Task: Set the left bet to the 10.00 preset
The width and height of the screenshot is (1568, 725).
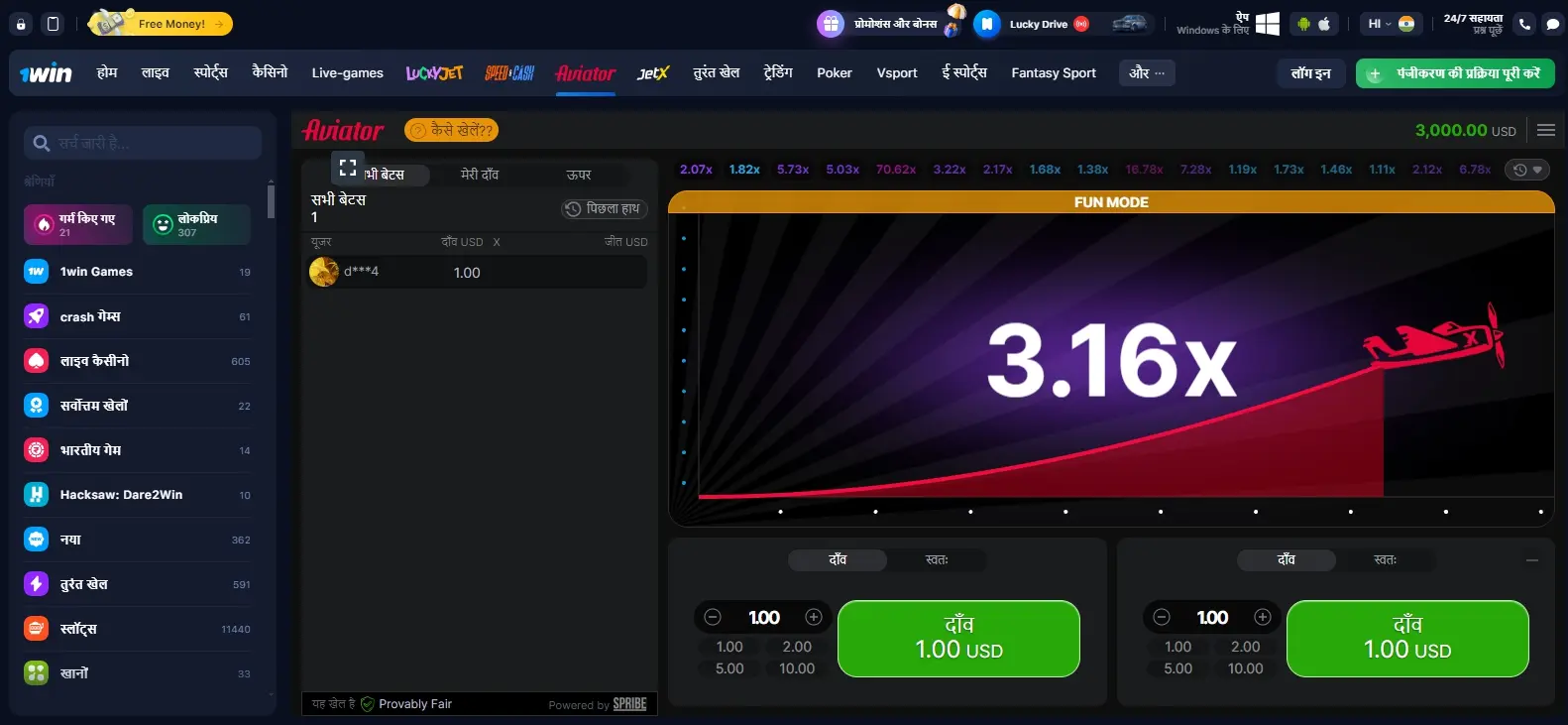Action: [x=797, y=668]
